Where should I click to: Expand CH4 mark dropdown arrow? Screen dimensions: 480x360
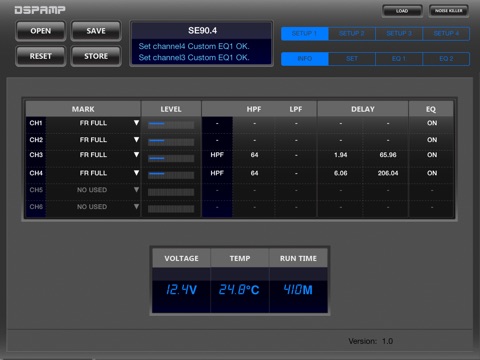coord(136,173)
